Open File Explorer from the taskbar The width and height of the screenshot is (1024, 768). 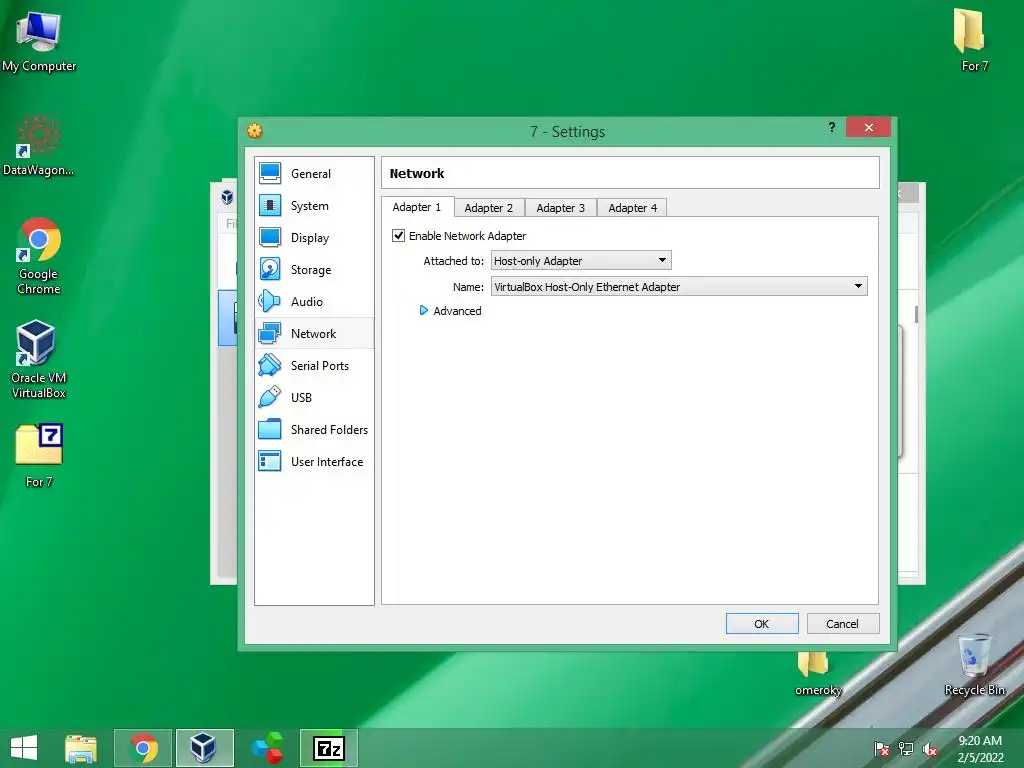click(x=81, y=748)
